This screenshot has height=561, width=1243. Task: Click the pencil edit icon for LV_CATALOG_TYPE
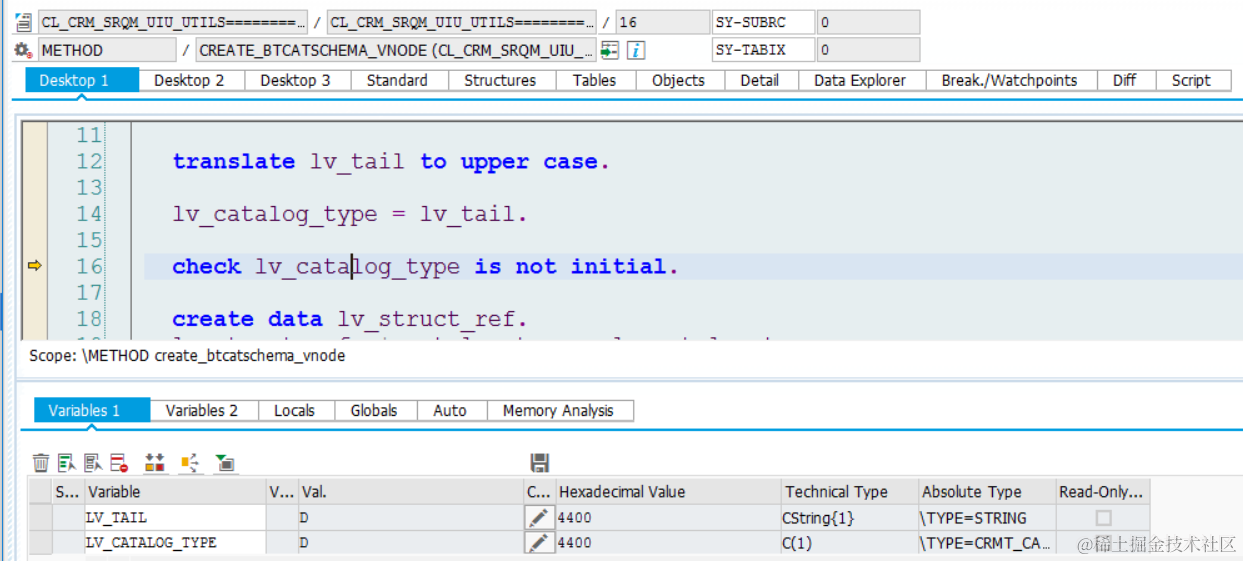tap(539, 542)
